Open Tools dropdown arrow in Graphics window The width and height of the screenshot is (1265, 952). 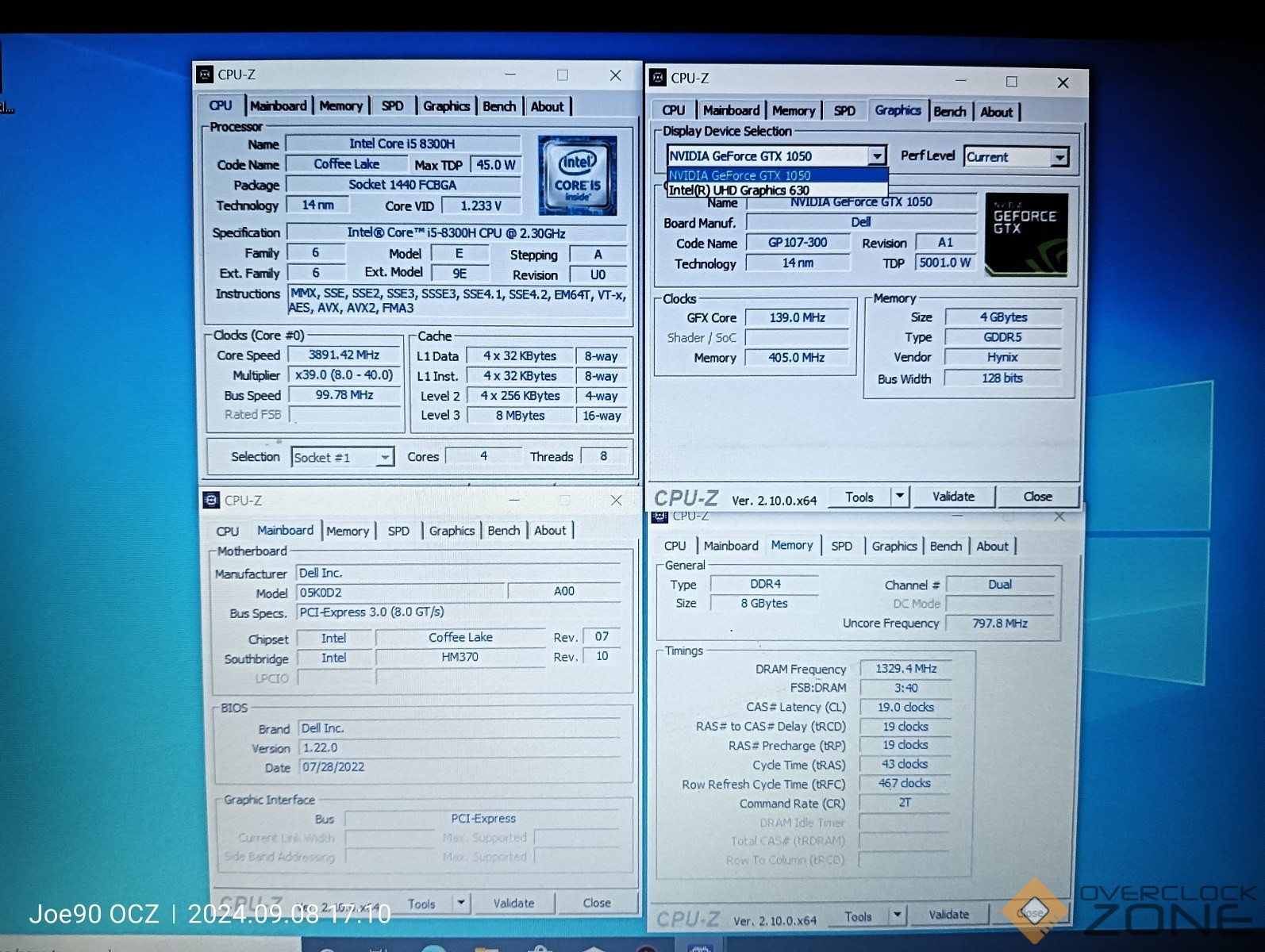coord(899,497)
